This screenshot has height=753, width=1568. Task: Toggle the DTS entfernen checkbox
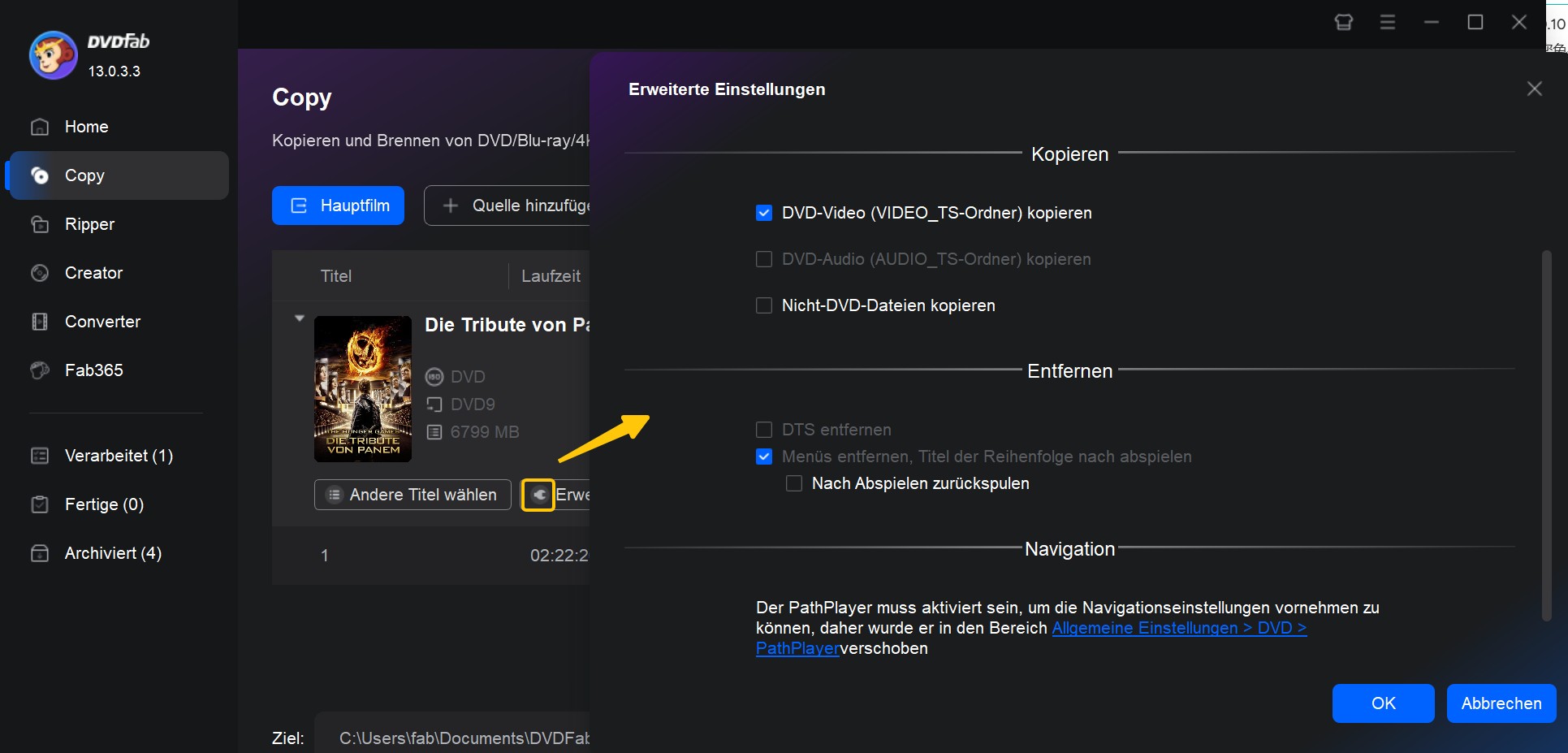764,430
